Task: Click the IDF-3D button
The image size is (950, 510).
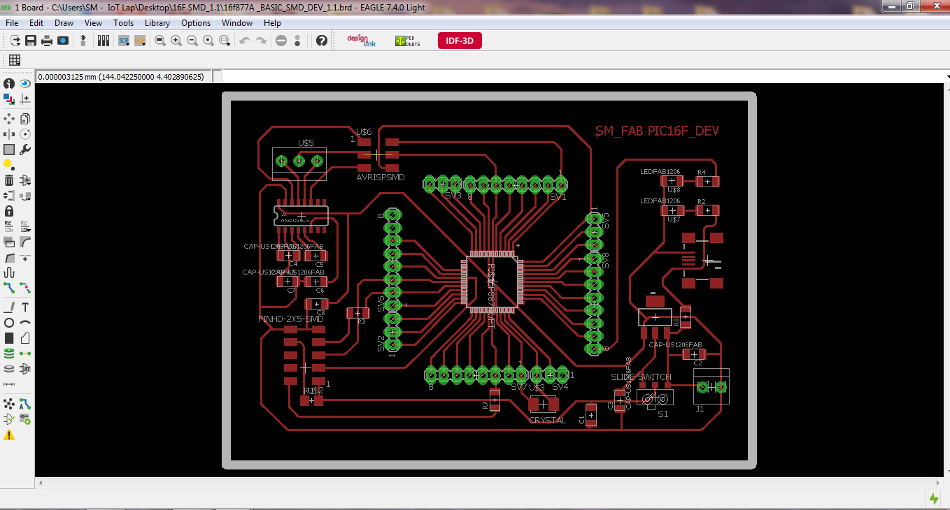Action: [x=460, y=41]
